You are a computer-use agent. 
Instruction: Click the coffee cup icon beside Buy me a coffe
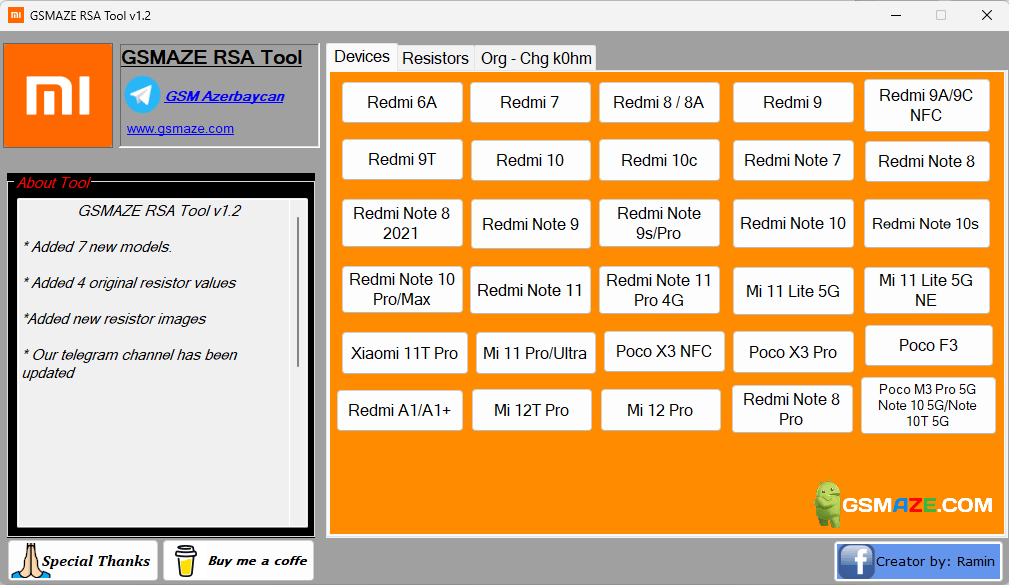click(x=186, y=560)
